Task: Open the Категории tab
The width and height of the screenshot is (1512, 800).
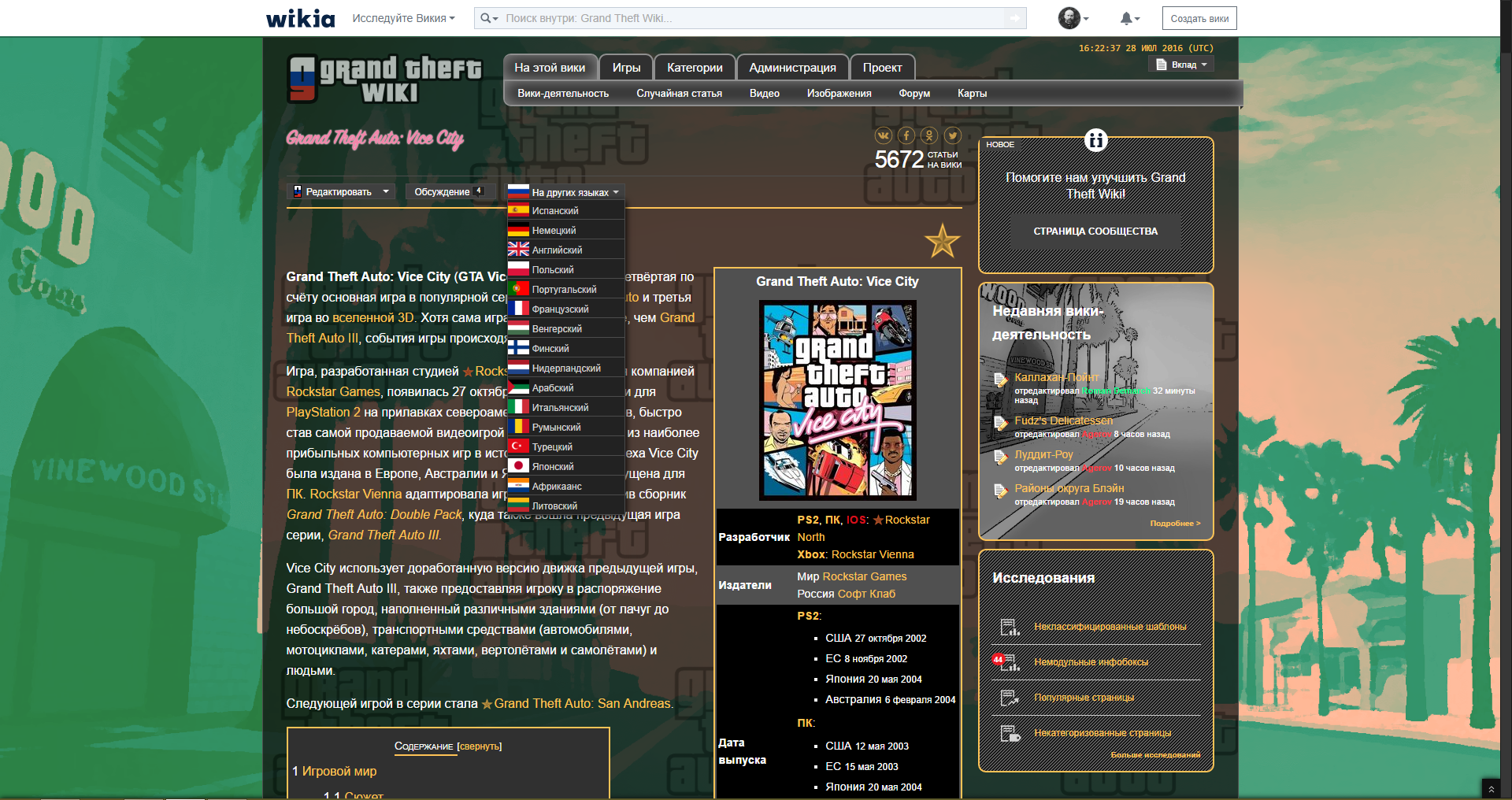Action: pyautogui.click(x=695, y=68)
